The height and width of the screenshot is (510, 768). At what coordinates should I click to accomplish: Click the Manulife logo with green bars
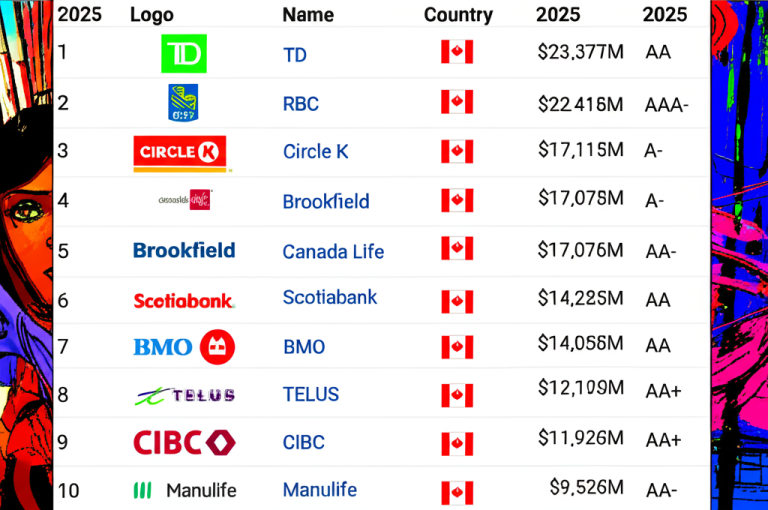coord(185,490)
